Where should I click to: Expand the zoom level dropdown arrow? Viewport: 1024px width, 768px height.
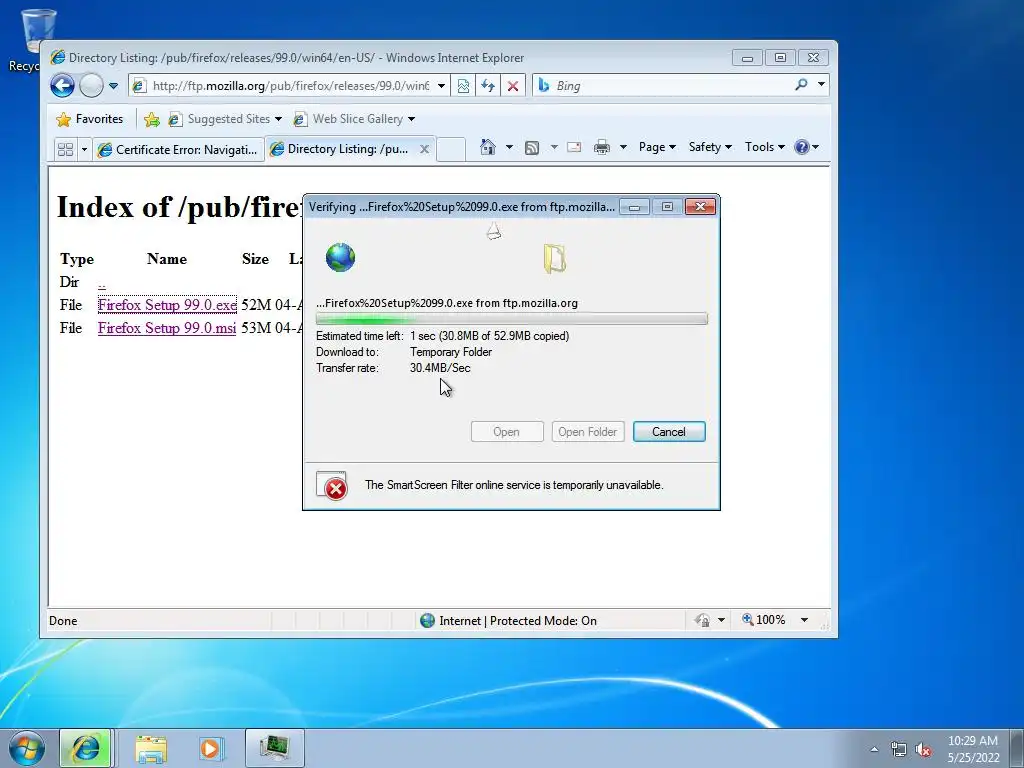[x=805, y=620]
